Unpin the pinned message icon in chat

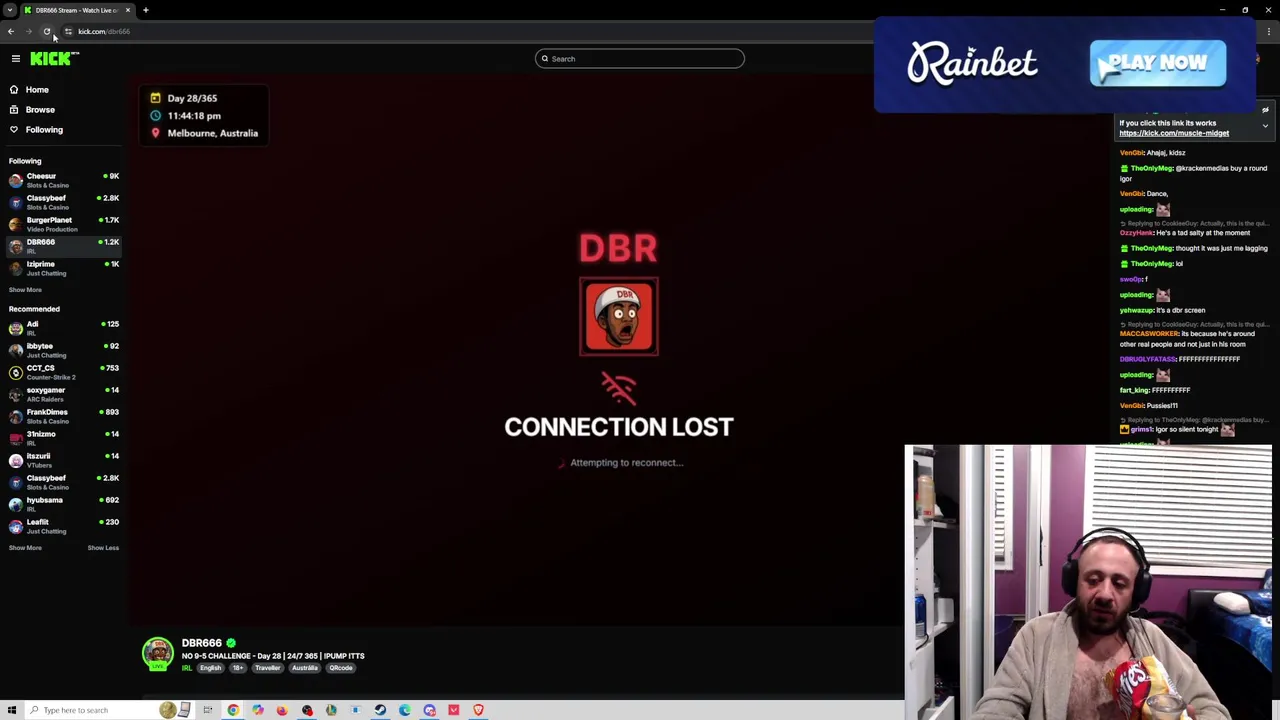[1265, 111]
